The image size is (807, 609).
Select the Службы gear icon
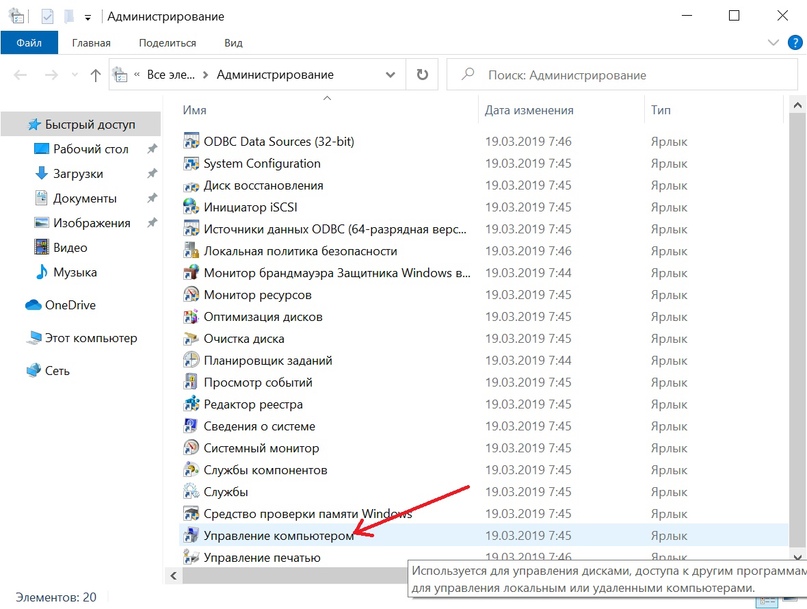point(192,492)
